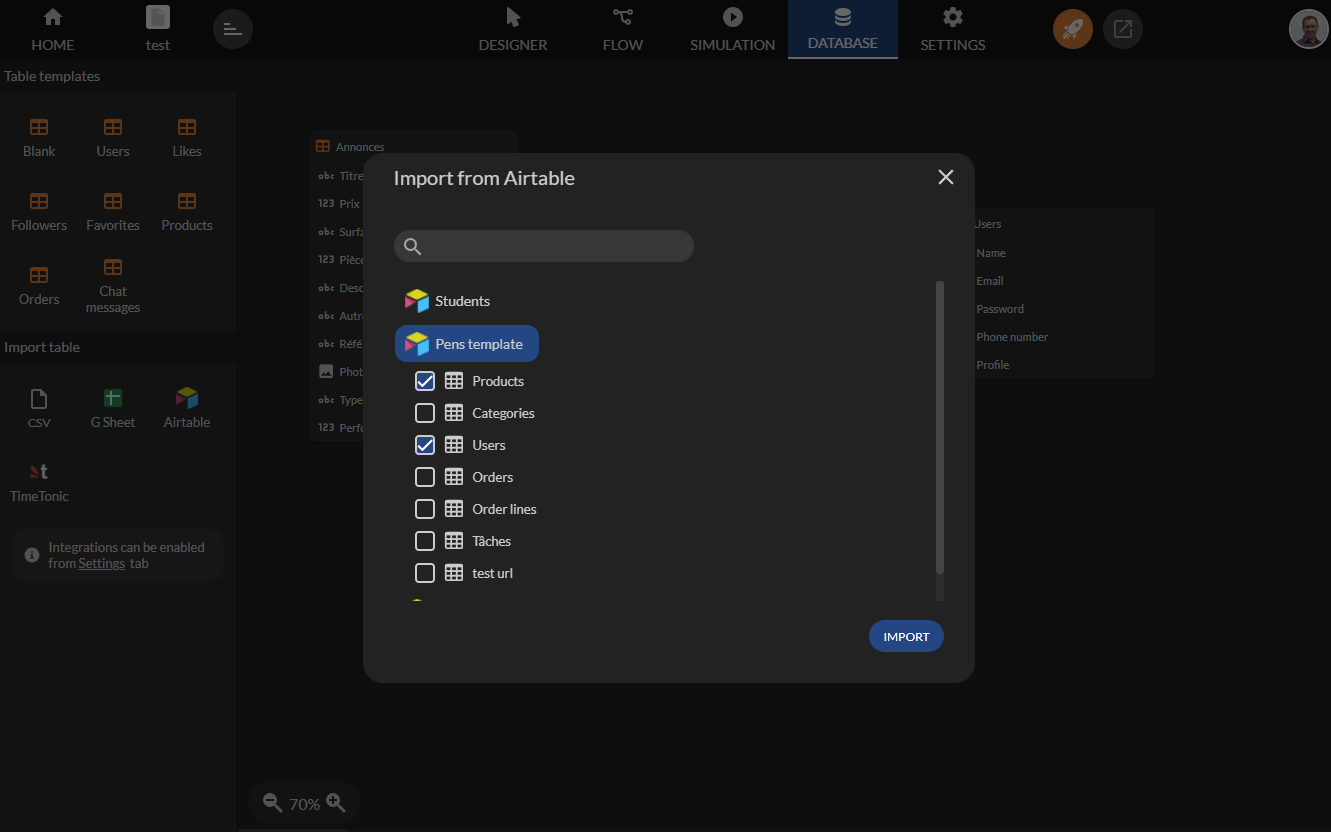Close the Import from Airtable dialog

click(946, 177)
